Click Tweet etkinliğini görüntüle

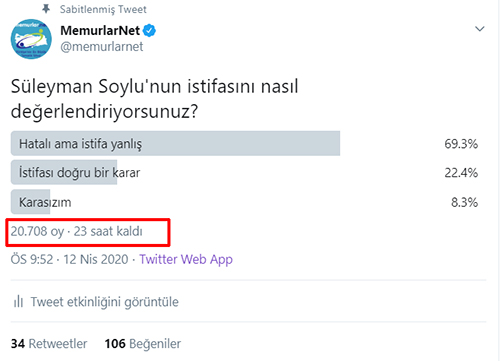click(105, 302)
